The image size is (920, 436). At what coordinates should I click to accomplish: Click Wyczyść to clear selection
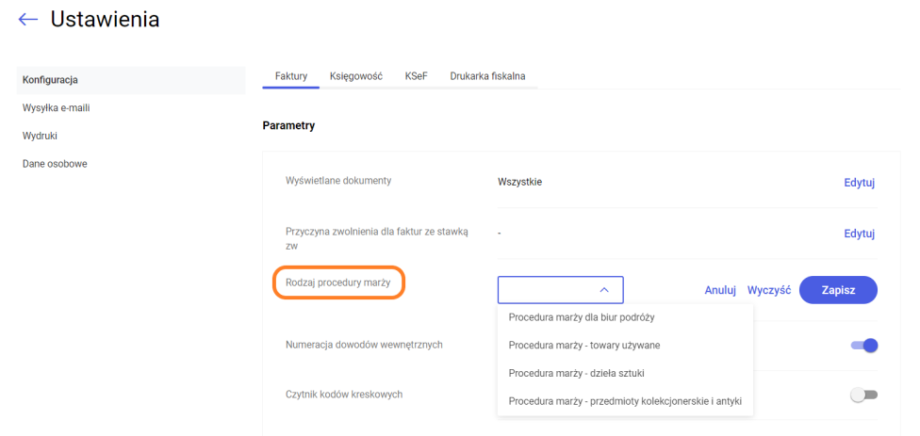pyautogui.click(x=769, y=290)
